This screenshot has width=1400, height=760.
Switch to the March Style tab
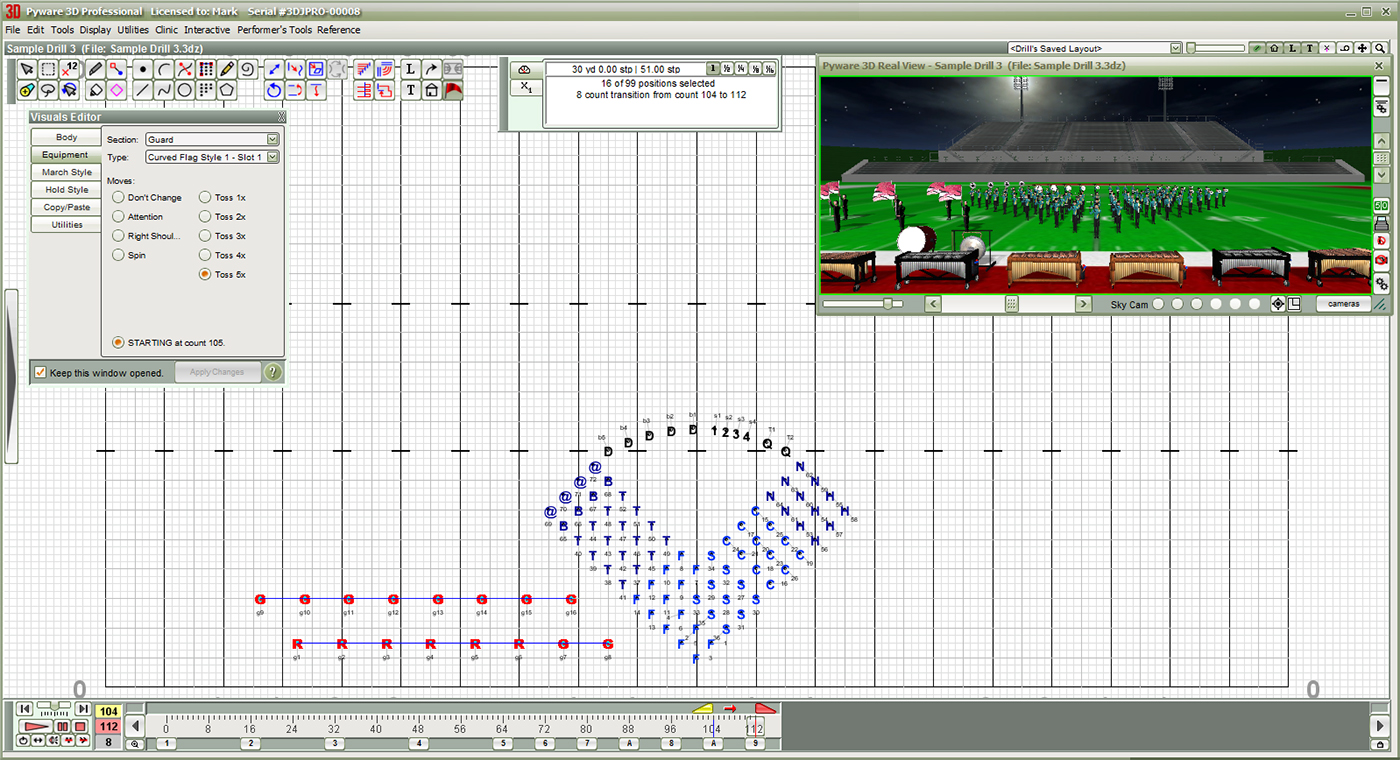[66, 172]
